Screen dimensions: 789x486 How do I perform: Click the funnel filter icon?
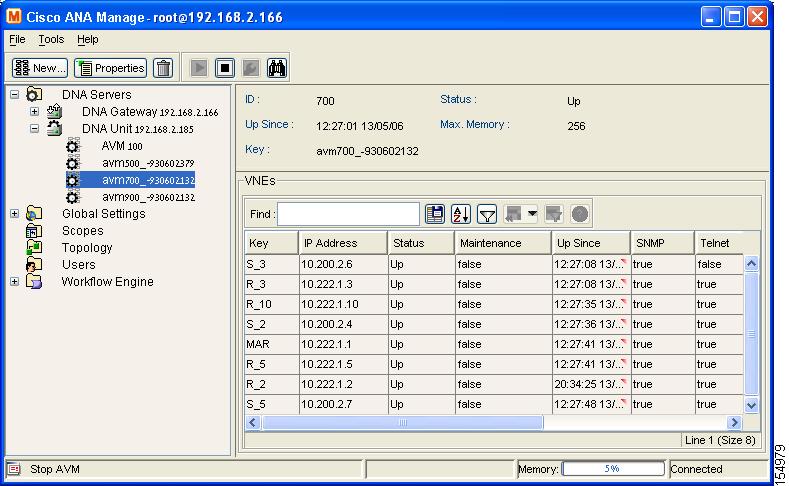(x=487, y=214)
